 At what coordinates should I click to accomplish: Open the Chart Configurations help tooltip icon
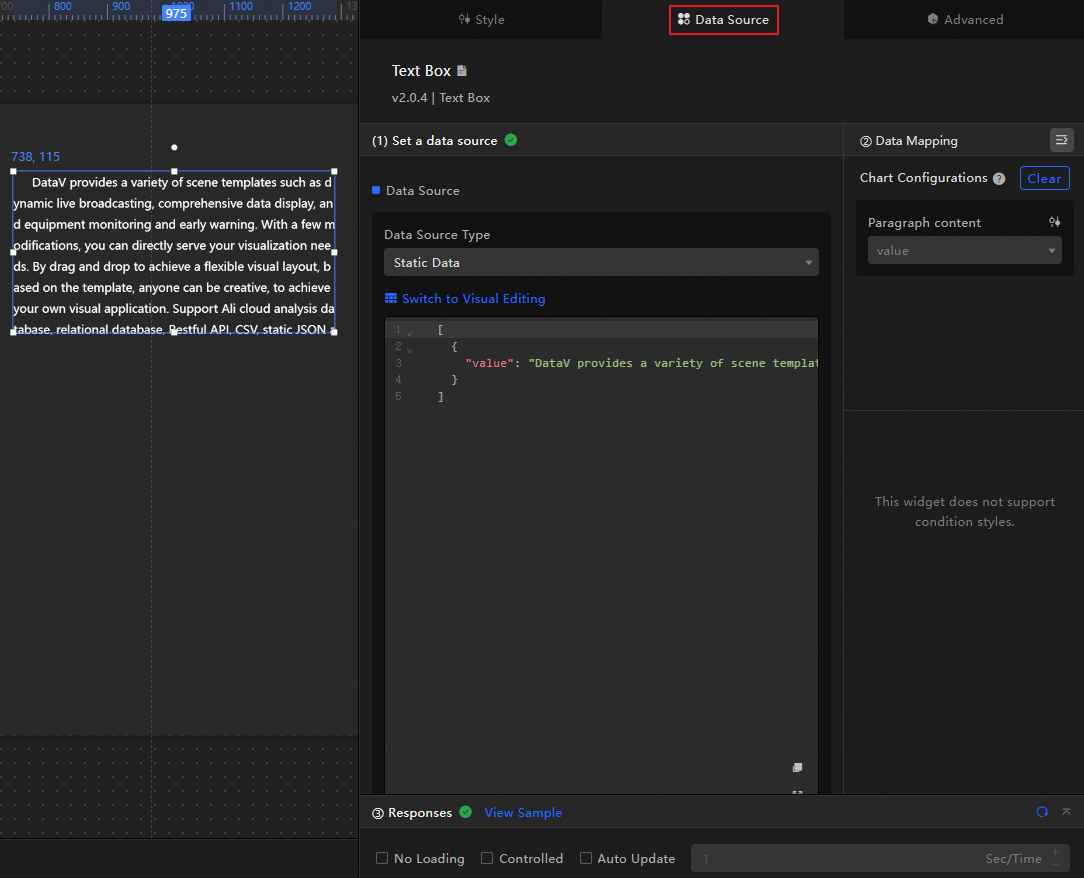[x=999, y=179]
